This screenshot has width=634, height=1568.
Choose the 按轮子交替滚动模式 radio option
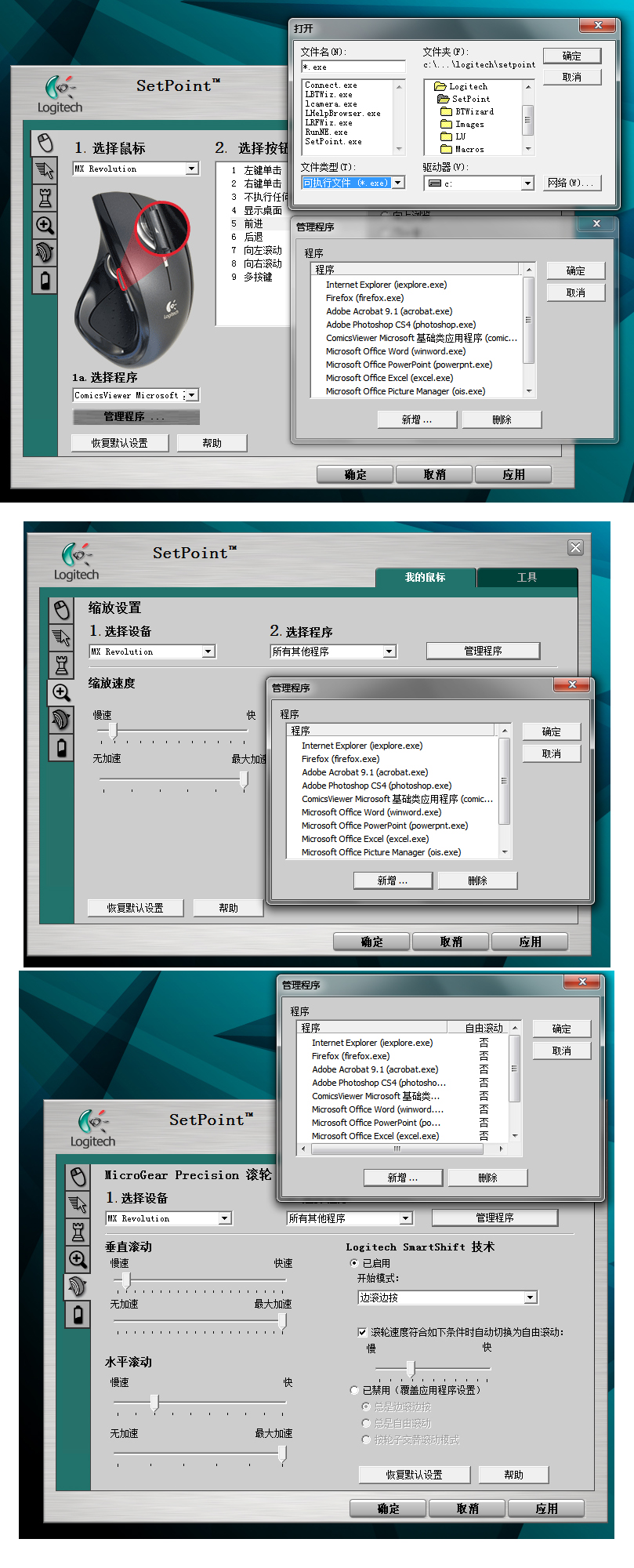pyautogui.click(x=366, y=1439)
